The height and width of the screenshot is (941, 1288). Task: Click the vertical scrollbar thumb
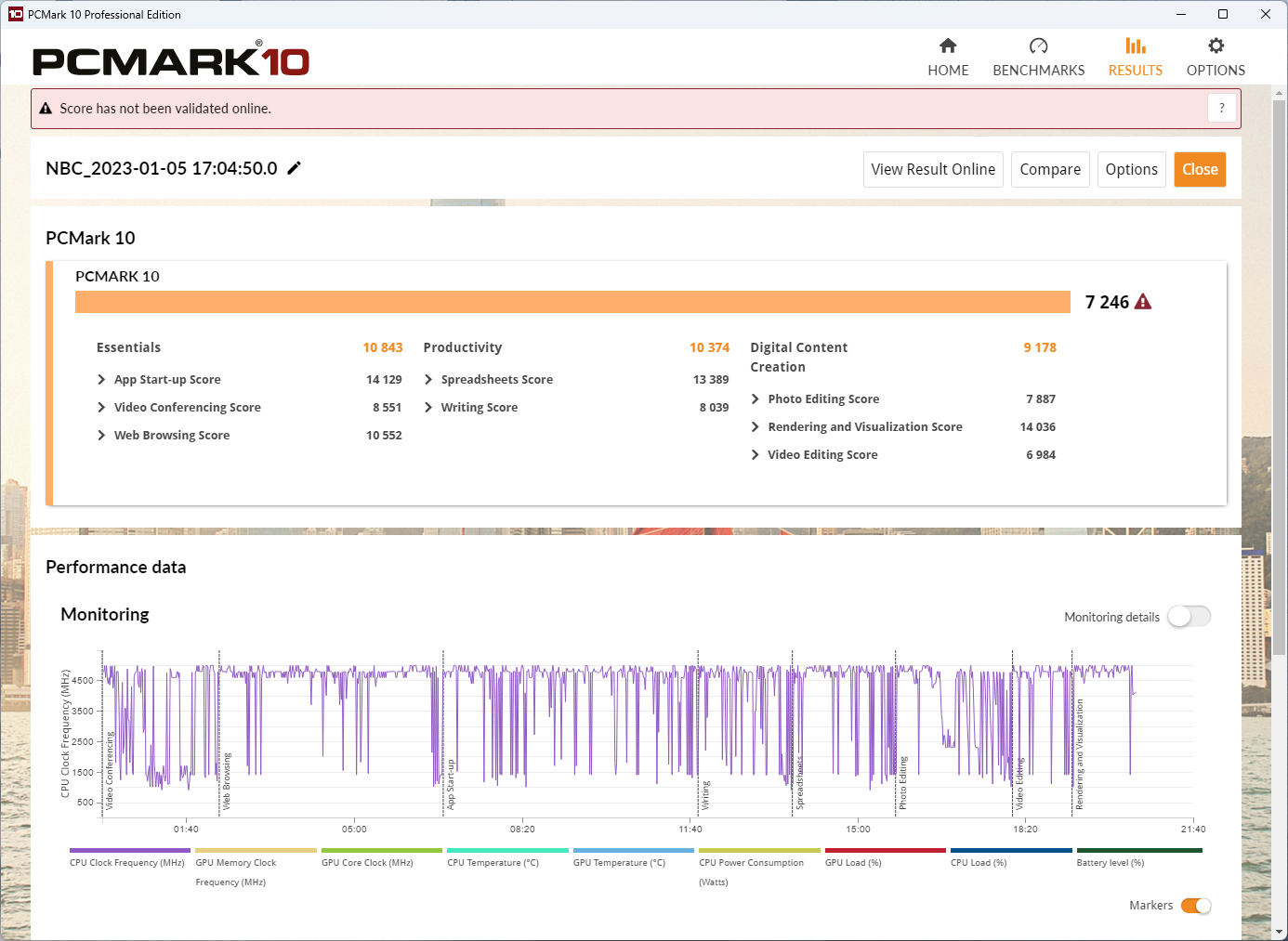pyautogui.click(x=1280, y=376)
